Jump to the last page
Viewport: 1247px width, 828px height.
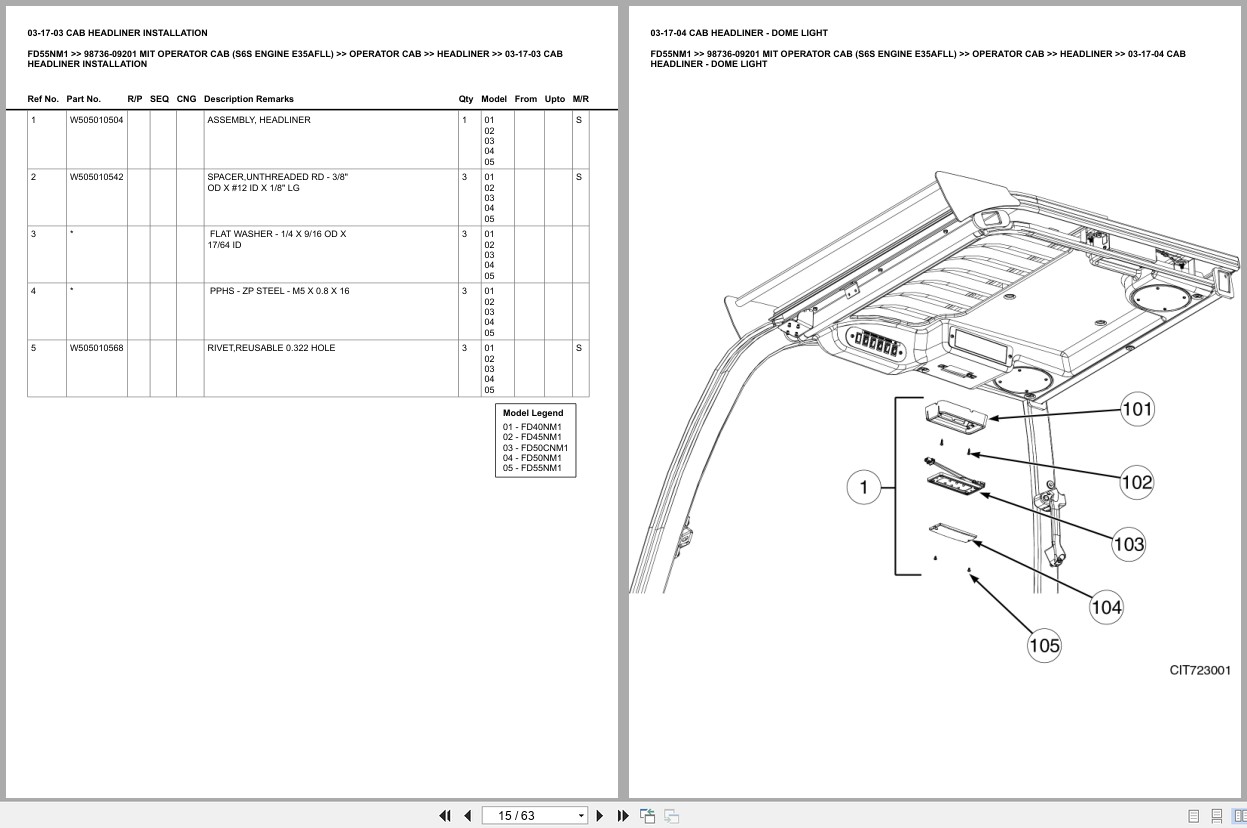(x=623, y=815)
